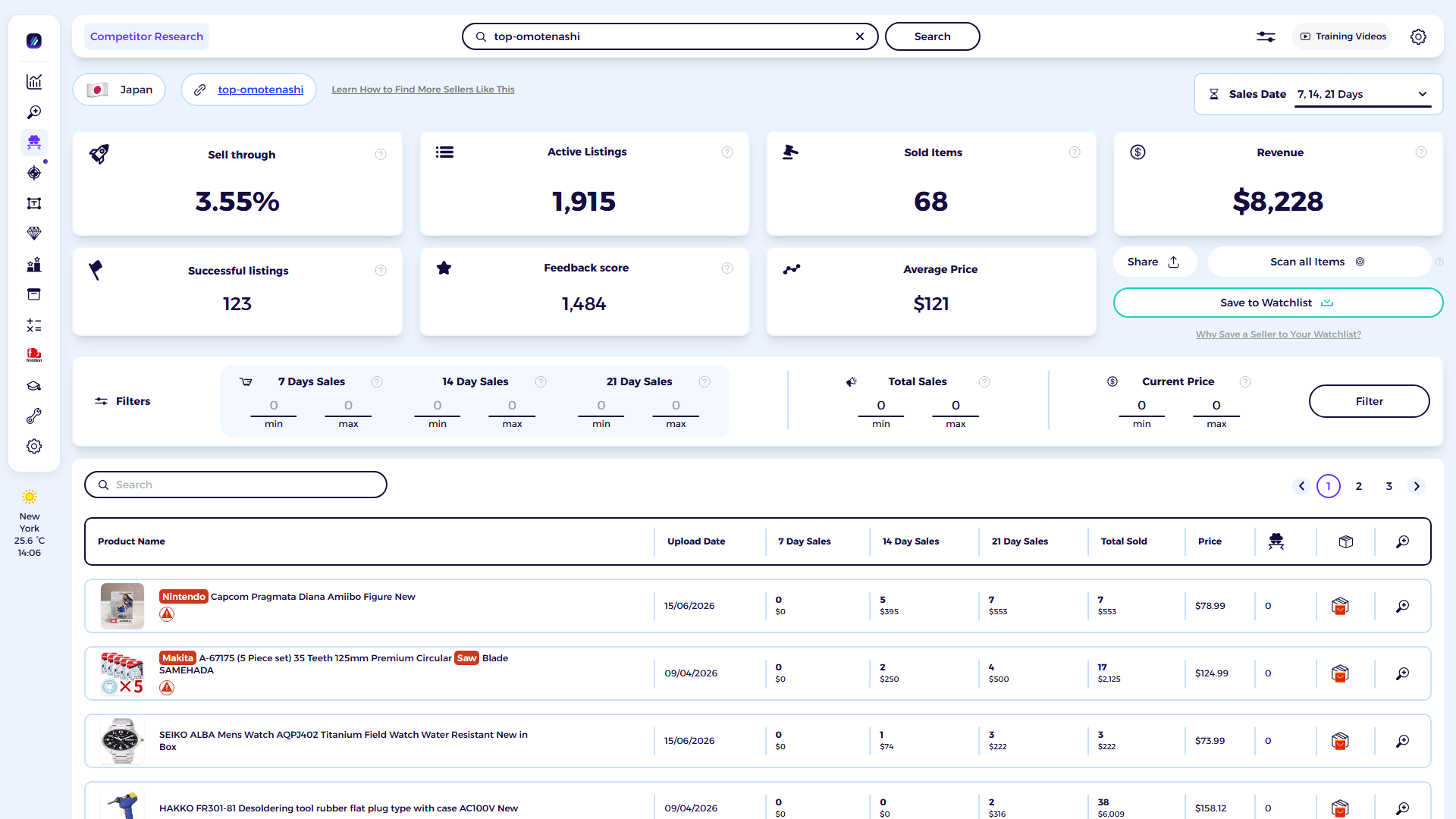Image resolution: width=1456 pixels, height=819 pixels.
Task: Open the Competitor Research tab label
Action: coord(146,36)
